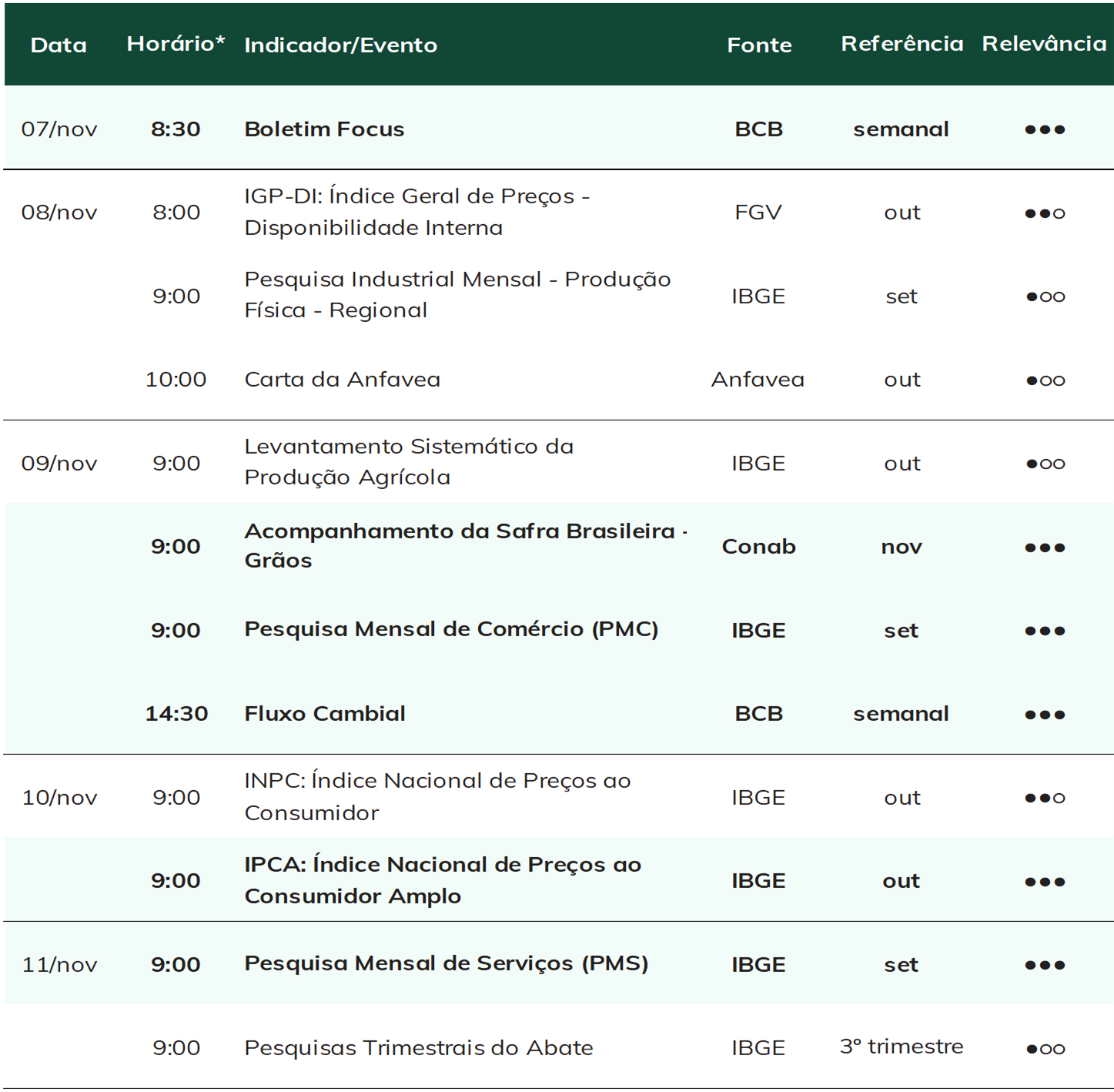Image resolution: width=1114 pixels, height=1092 pixels.
Task: Select the 08/nov date cell
Action: point(59,212)
